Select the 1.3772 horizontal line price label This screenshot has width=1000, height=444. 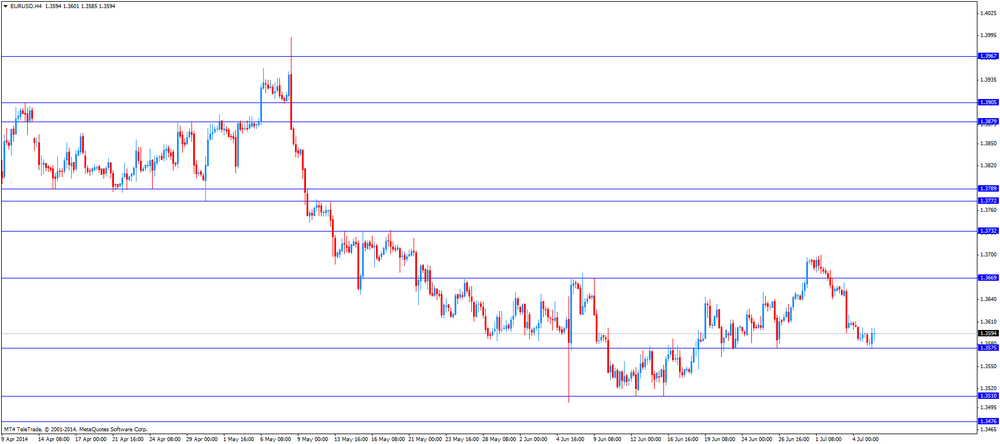(987, 201)
